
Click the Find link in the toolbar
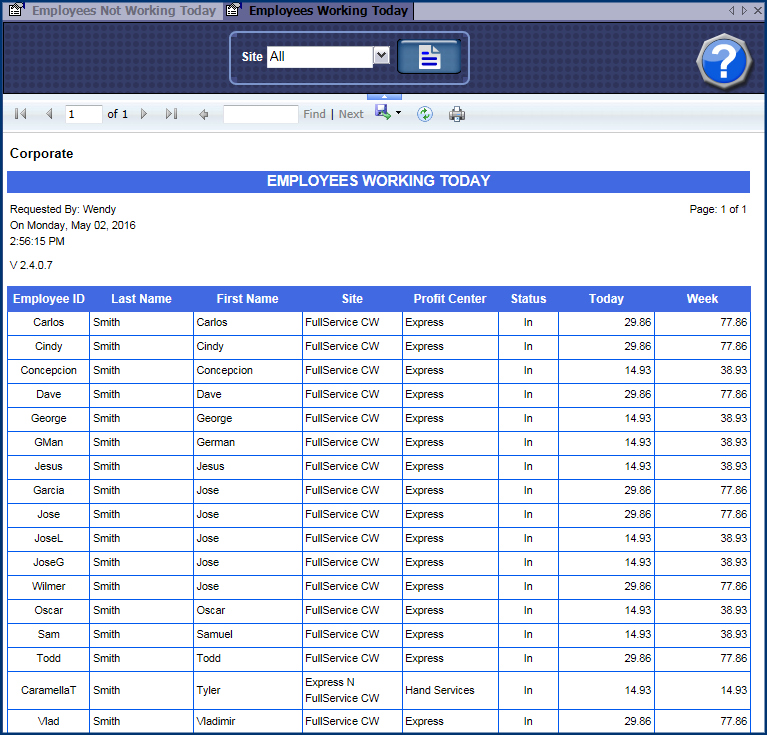(x=314, y=115)
